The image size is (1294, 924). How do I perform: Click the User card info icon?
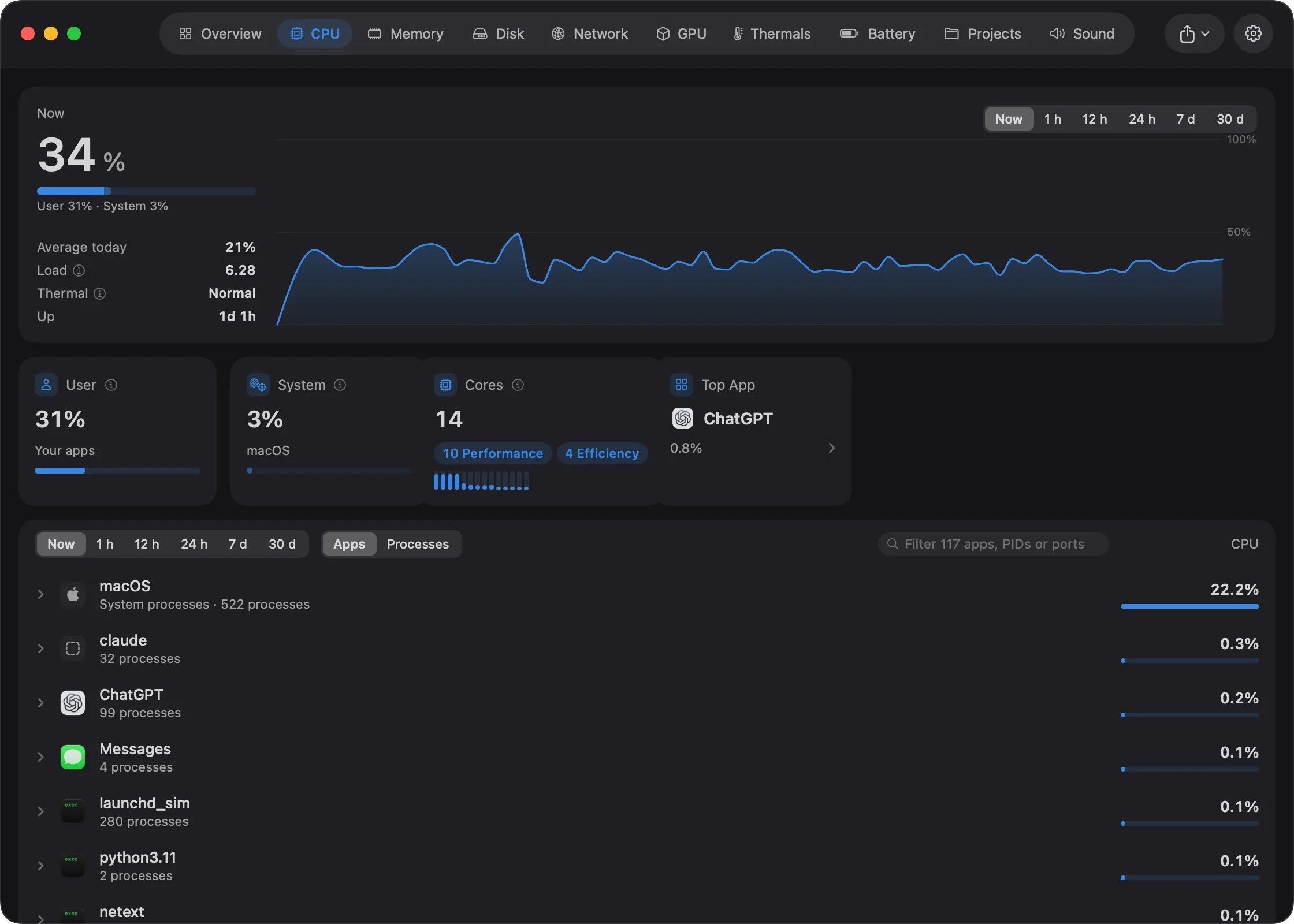pos(111,385)
